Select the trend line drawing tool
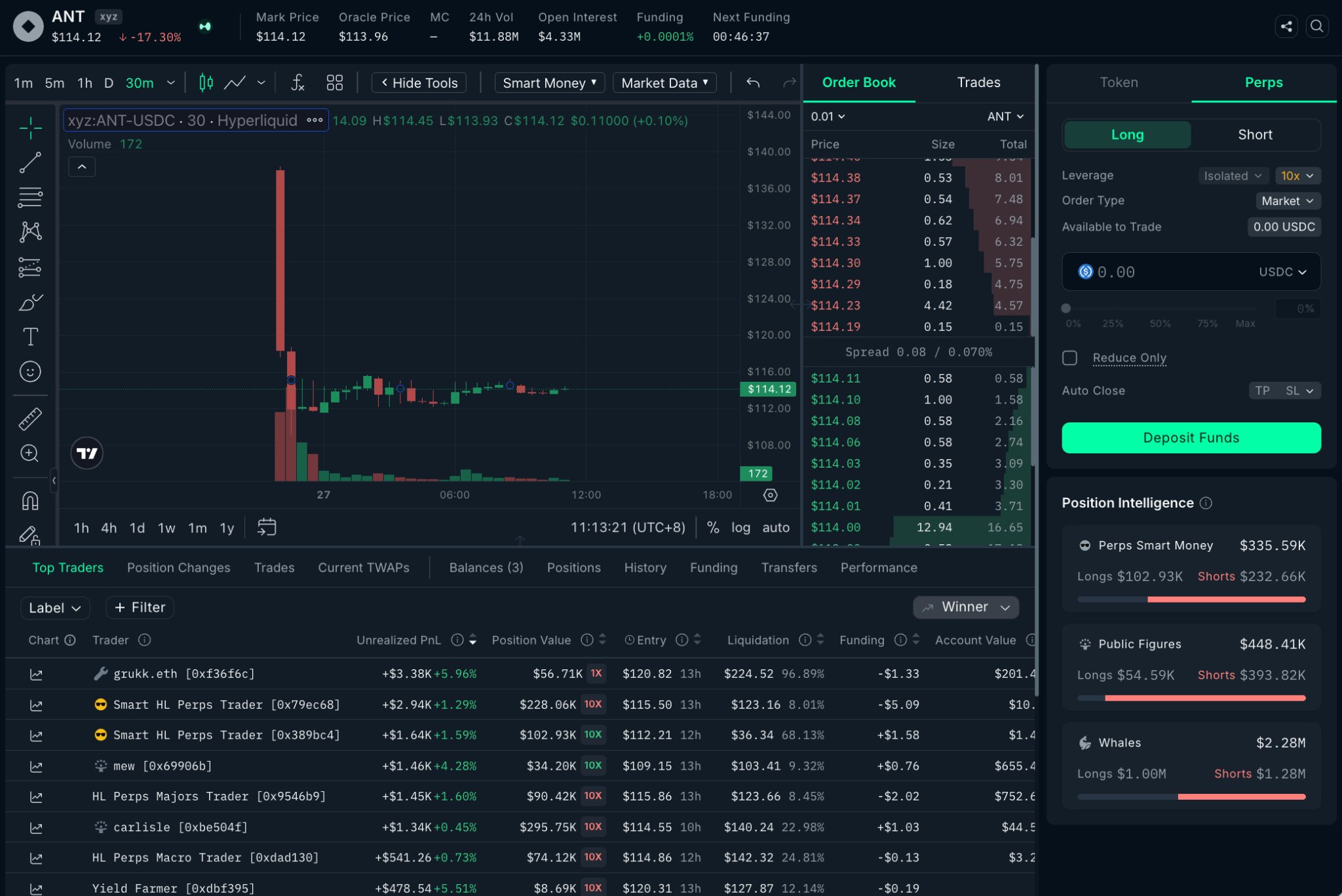 pos(30,162)
